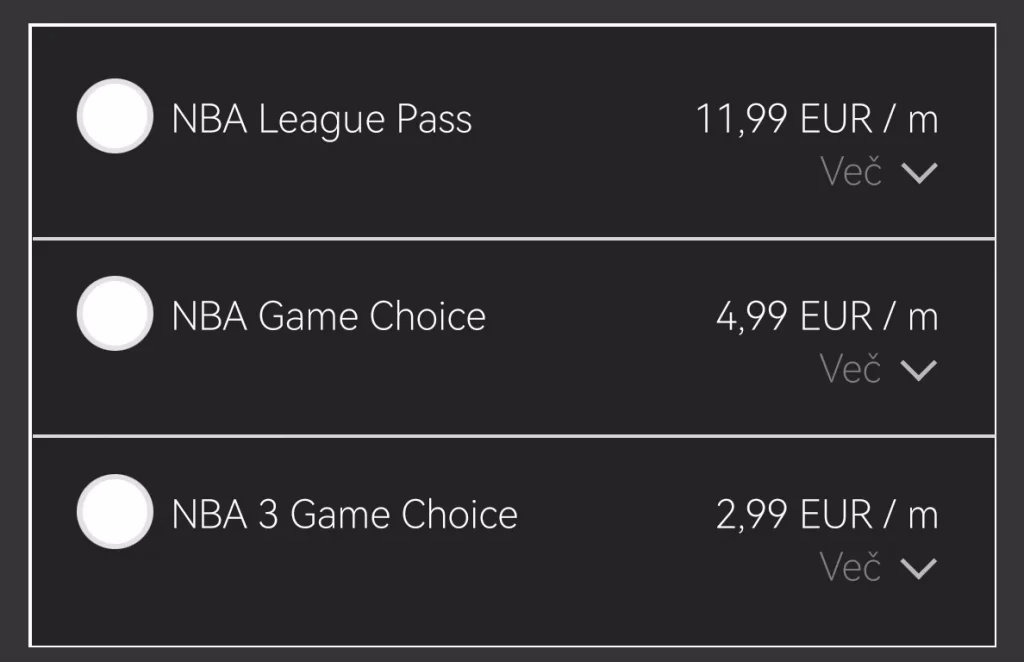Expand the chevron under the 11,99 EUR price

[918, 173]
